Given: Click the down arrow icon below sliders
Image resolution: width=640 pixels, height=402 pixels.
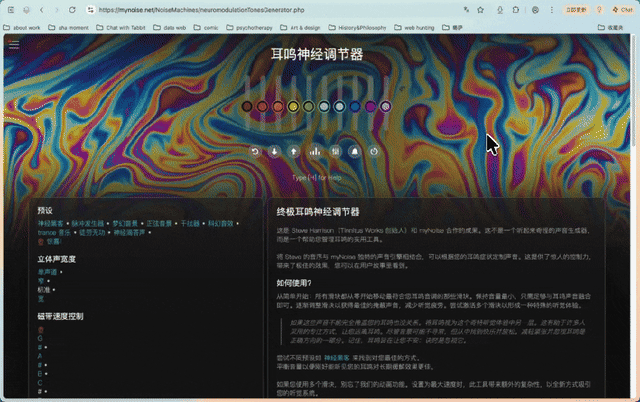Looking at the screenshot, I should click(274, 152).
